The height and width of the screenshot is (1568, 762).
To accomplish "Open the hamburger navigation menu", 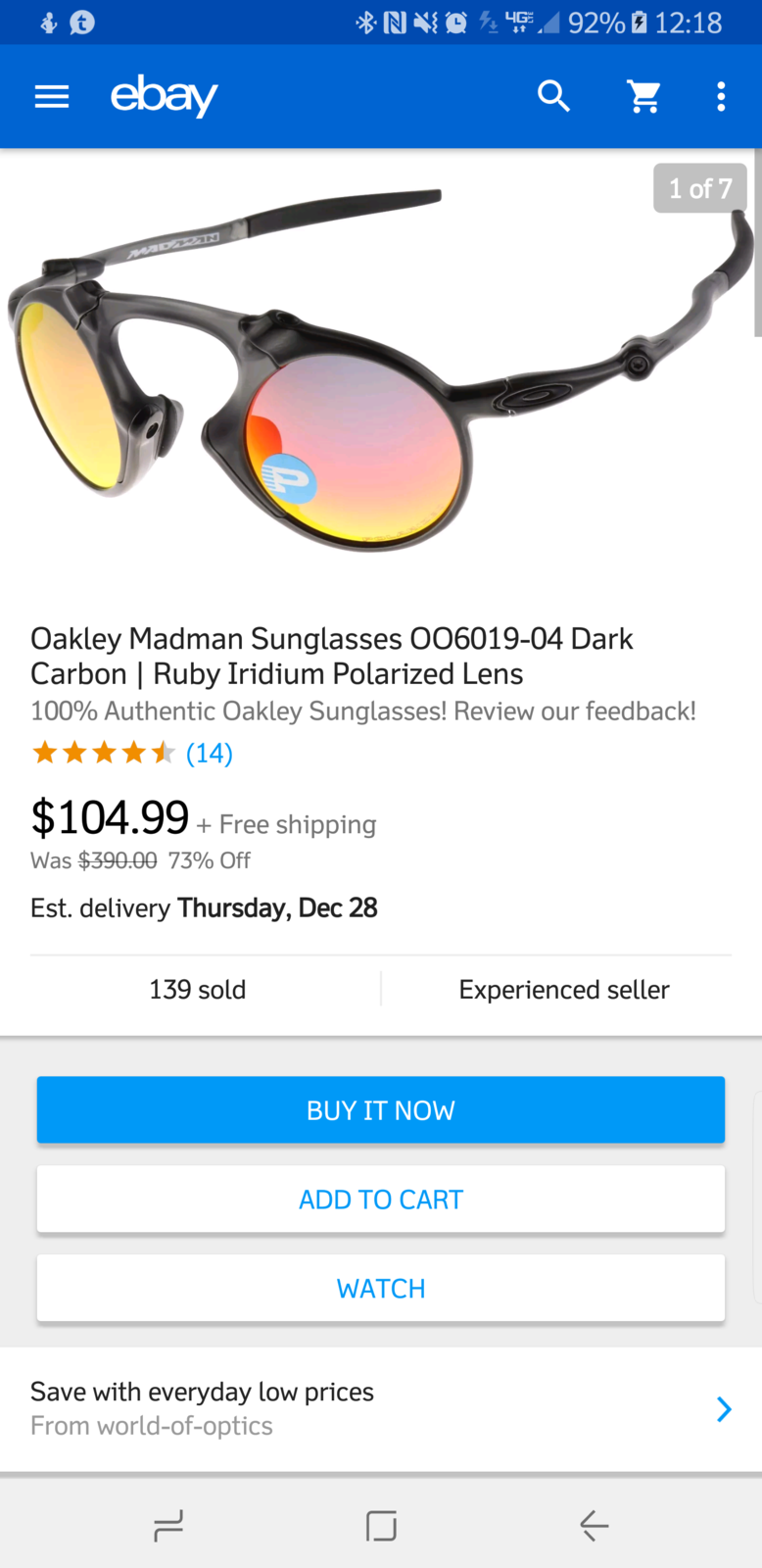I will pos(51,96).
